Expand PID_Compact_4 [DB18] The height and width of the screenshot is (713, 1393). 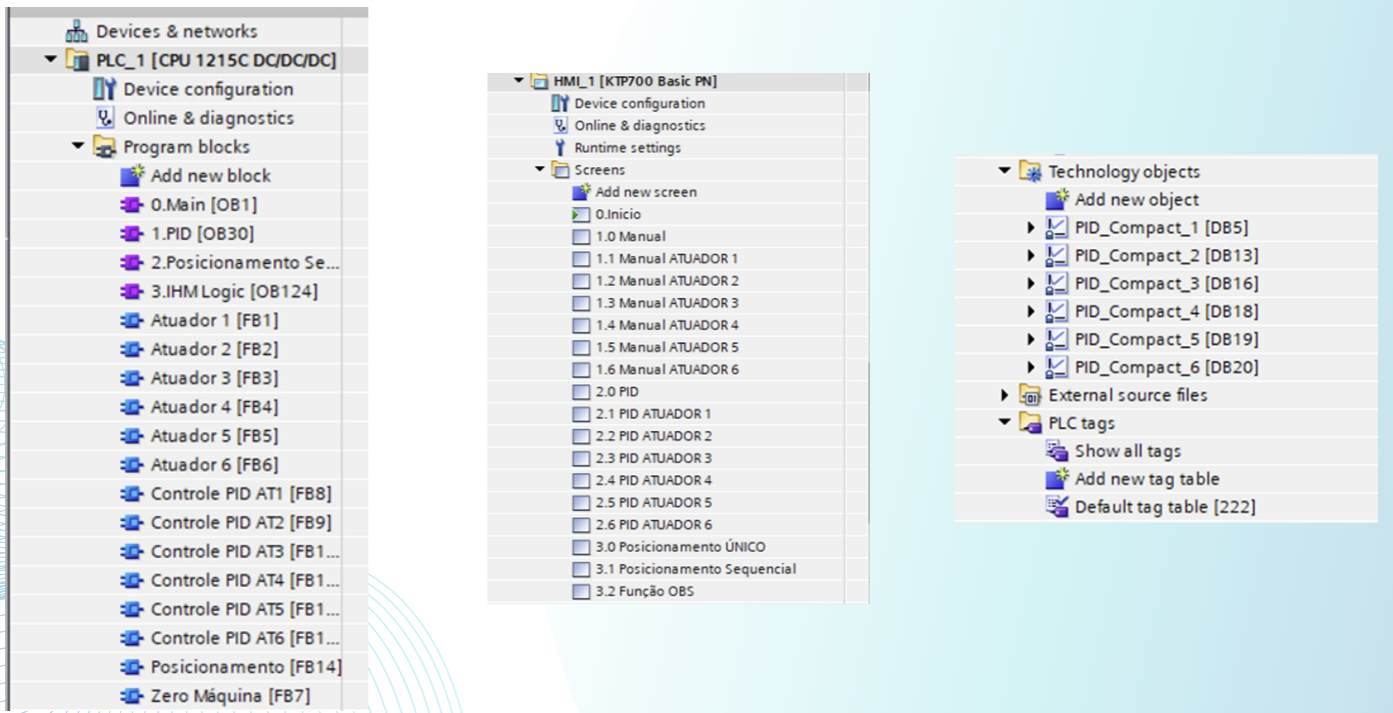[1031, 312]
